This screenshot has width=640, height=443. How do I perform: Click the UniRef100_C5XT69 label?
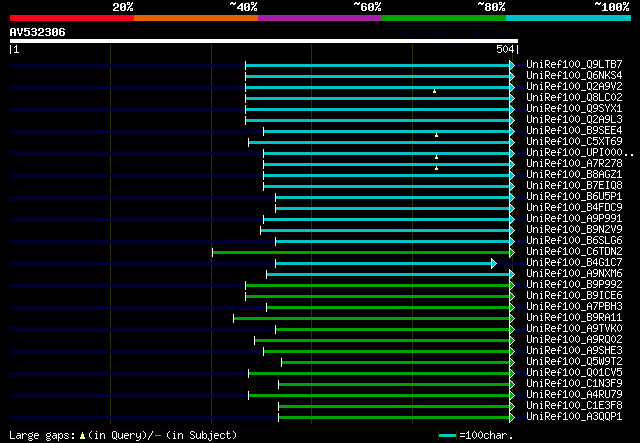[574, 141]
